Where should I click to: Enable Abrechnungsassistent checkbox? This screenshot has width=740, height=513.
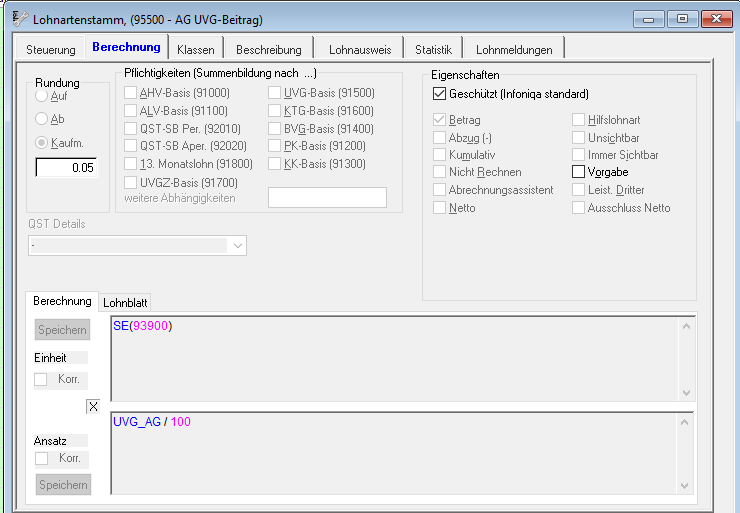click(x=439, y=190)
